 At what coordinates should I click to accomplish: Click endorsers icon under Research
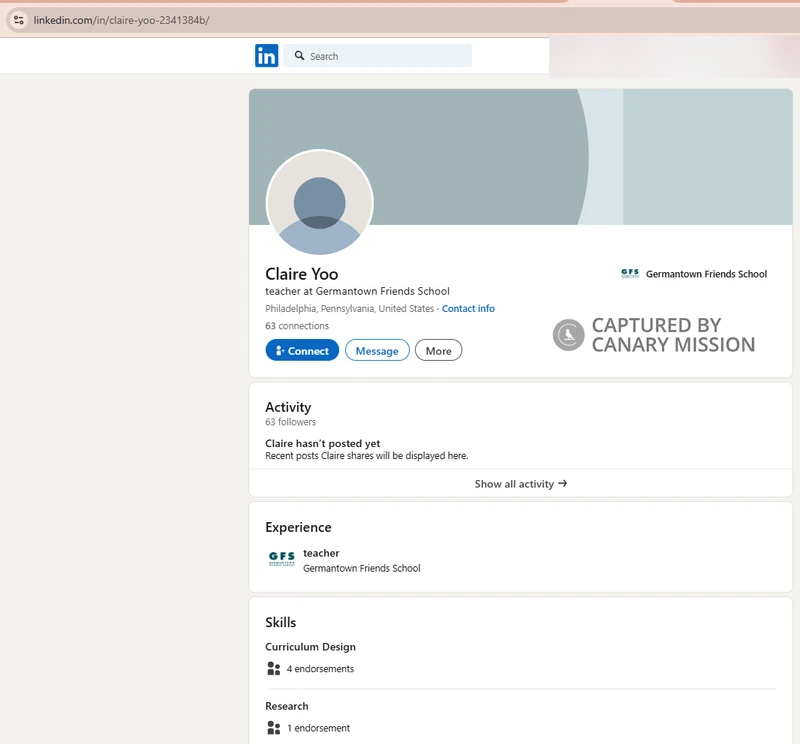tap(273, 728)
